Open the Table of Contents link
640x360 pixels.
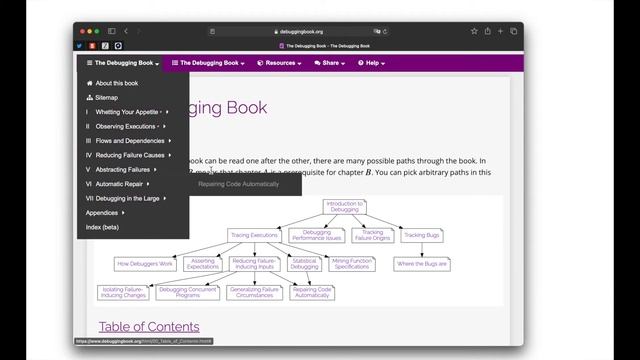tap(149, 327)
